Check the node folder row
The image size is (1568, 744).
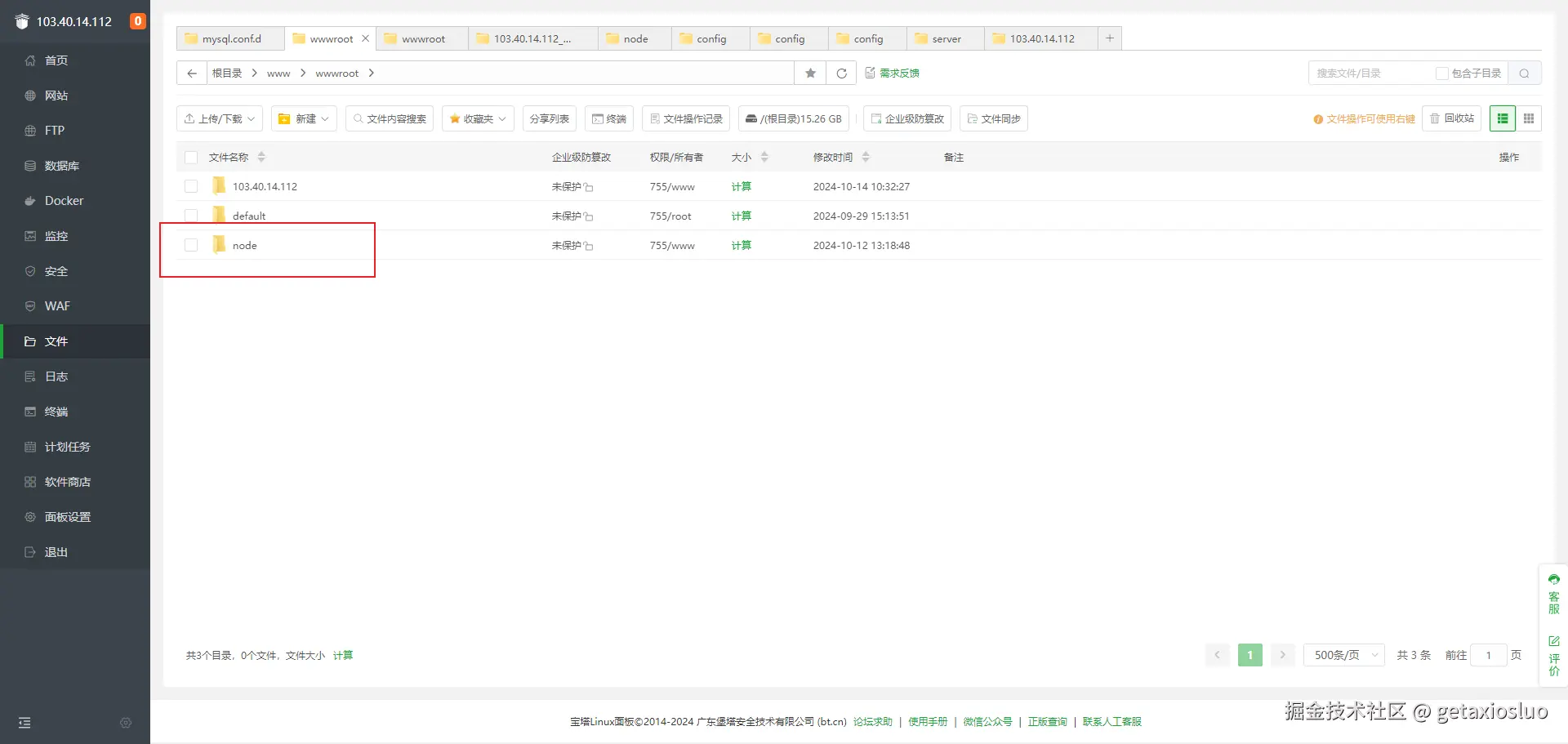click(191, 245)
